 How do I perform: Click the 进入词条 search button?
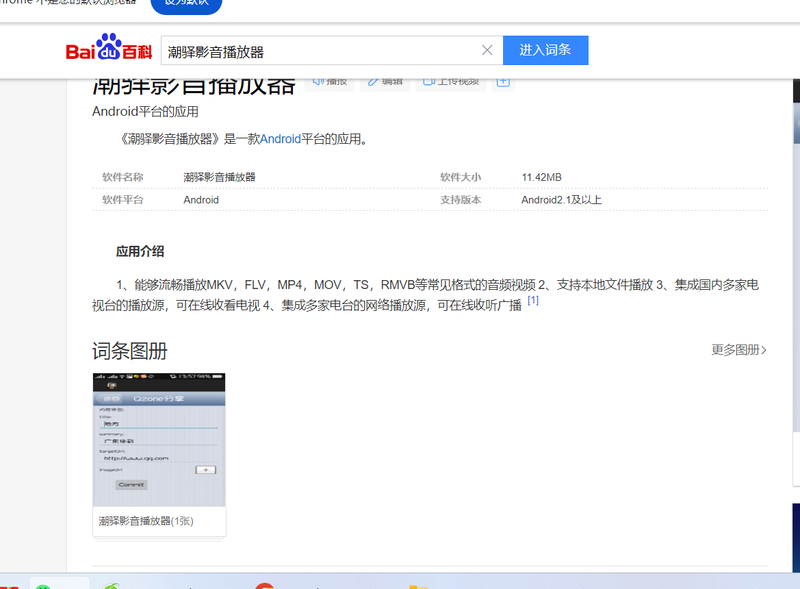(545, 50)
